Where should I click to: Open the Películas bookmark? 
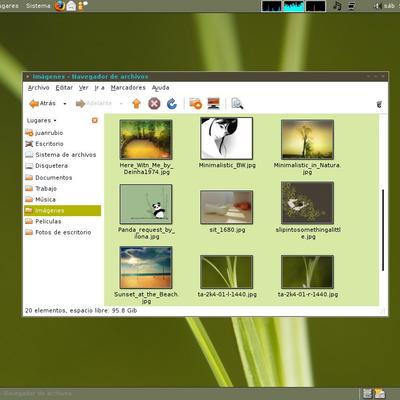[x=62, y=221]
